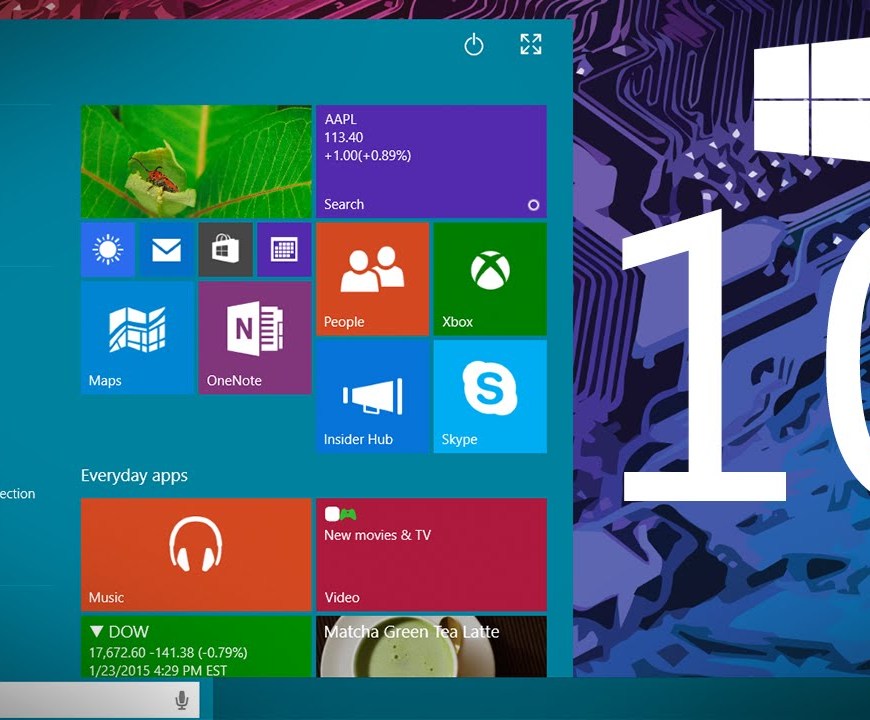The width and height of the screenshot is (870, 720).
Task: Launch the OneNote tile
Action: click(x=255, y=337)
